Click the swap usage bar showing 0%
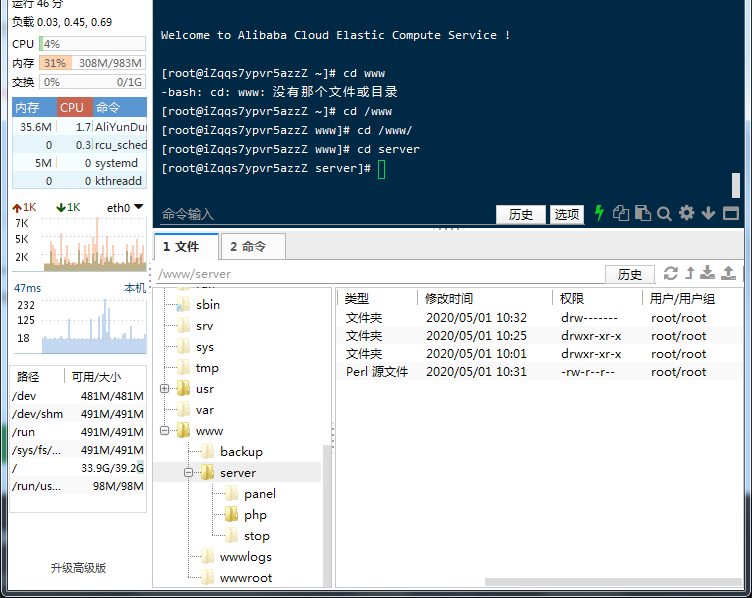 pyautogui.click(x=93, y=82)
